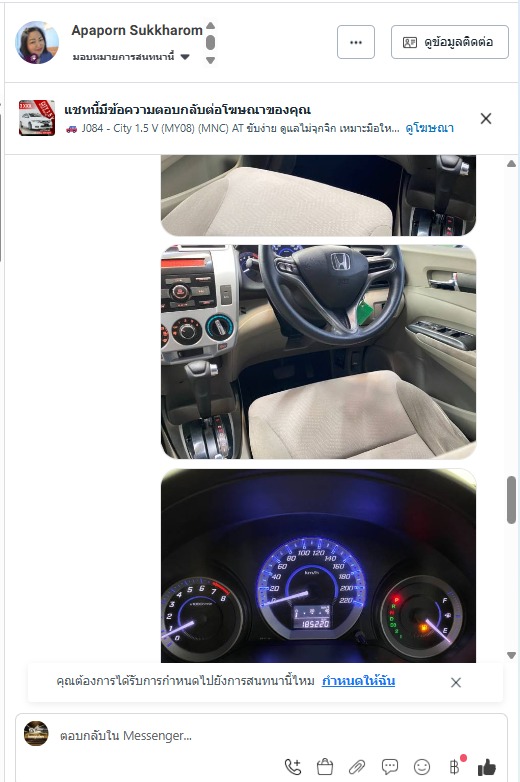
Task: Send a thumbs-up like
Action: coord(487,768)
